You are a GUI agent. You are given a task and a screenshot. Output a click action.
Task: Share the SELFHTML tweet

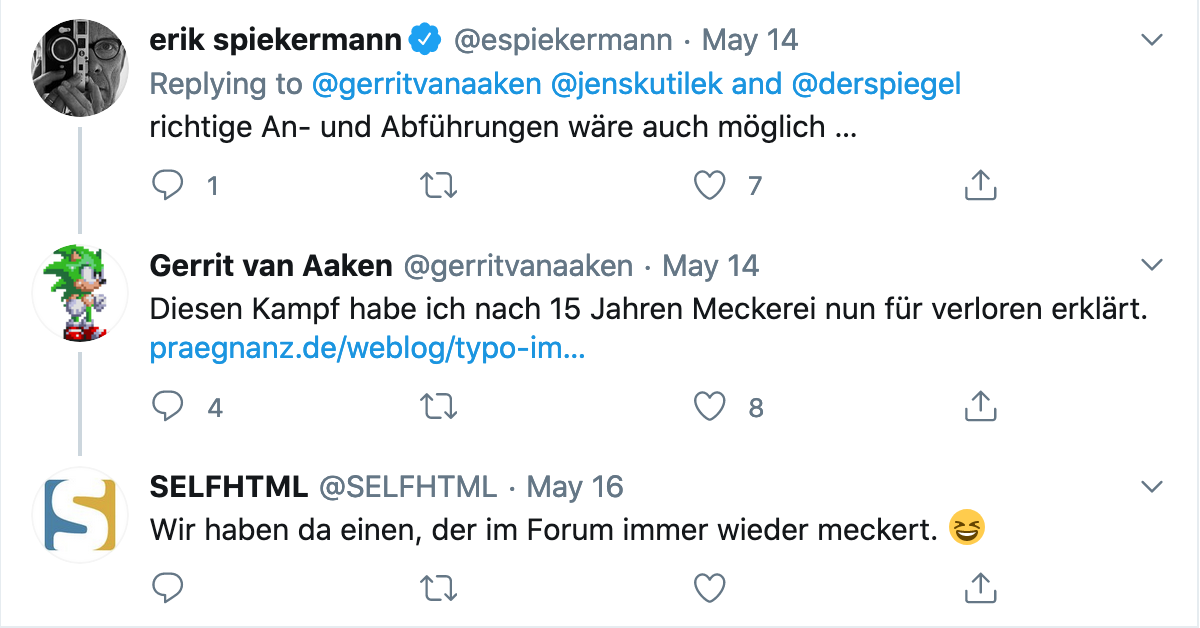pyautogui.click(x=980, y=588)
